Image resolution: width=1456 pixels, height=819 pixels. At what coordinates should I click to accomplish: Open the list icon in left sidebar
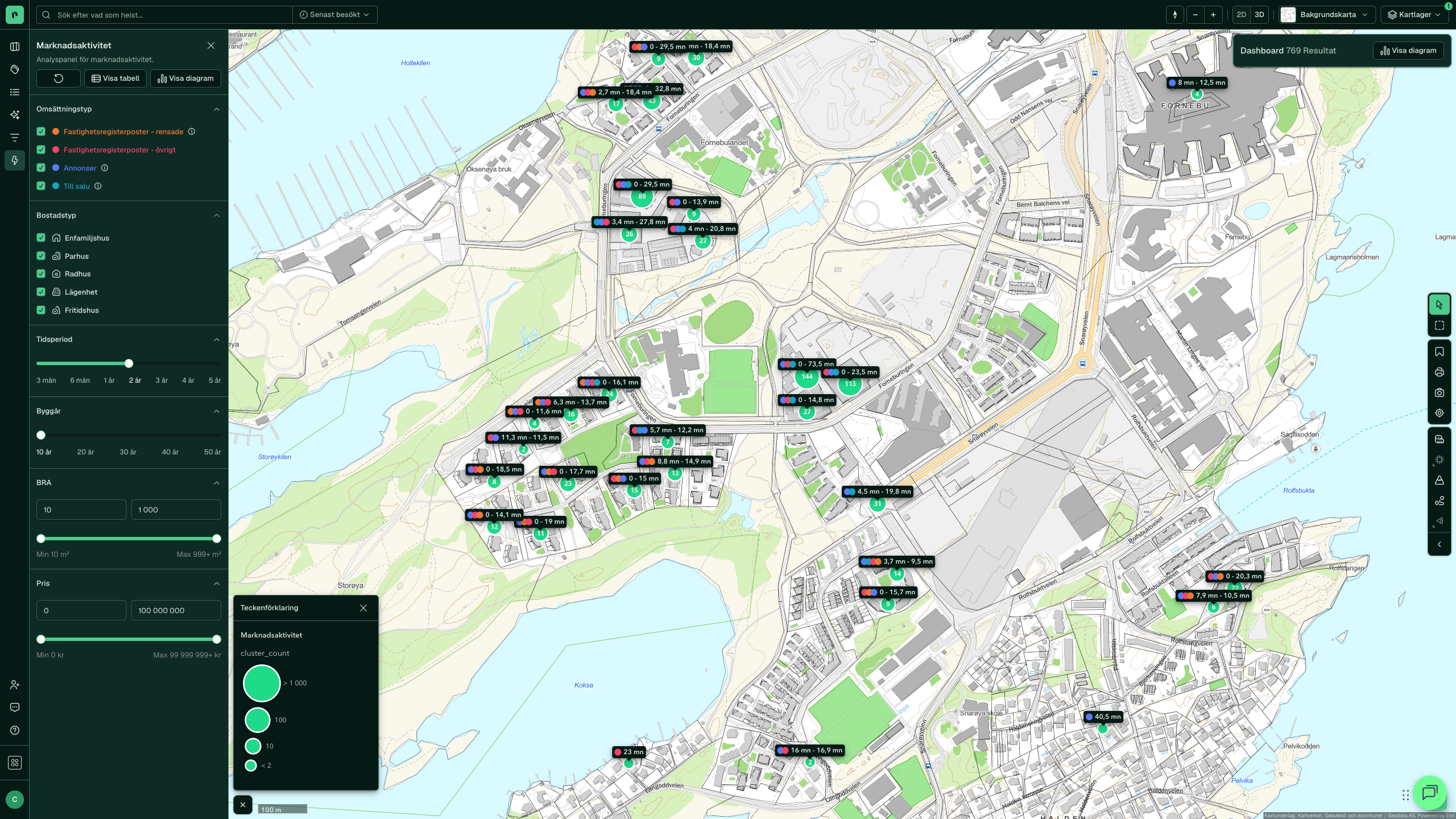pyautogui.click(x=15, y=92)
